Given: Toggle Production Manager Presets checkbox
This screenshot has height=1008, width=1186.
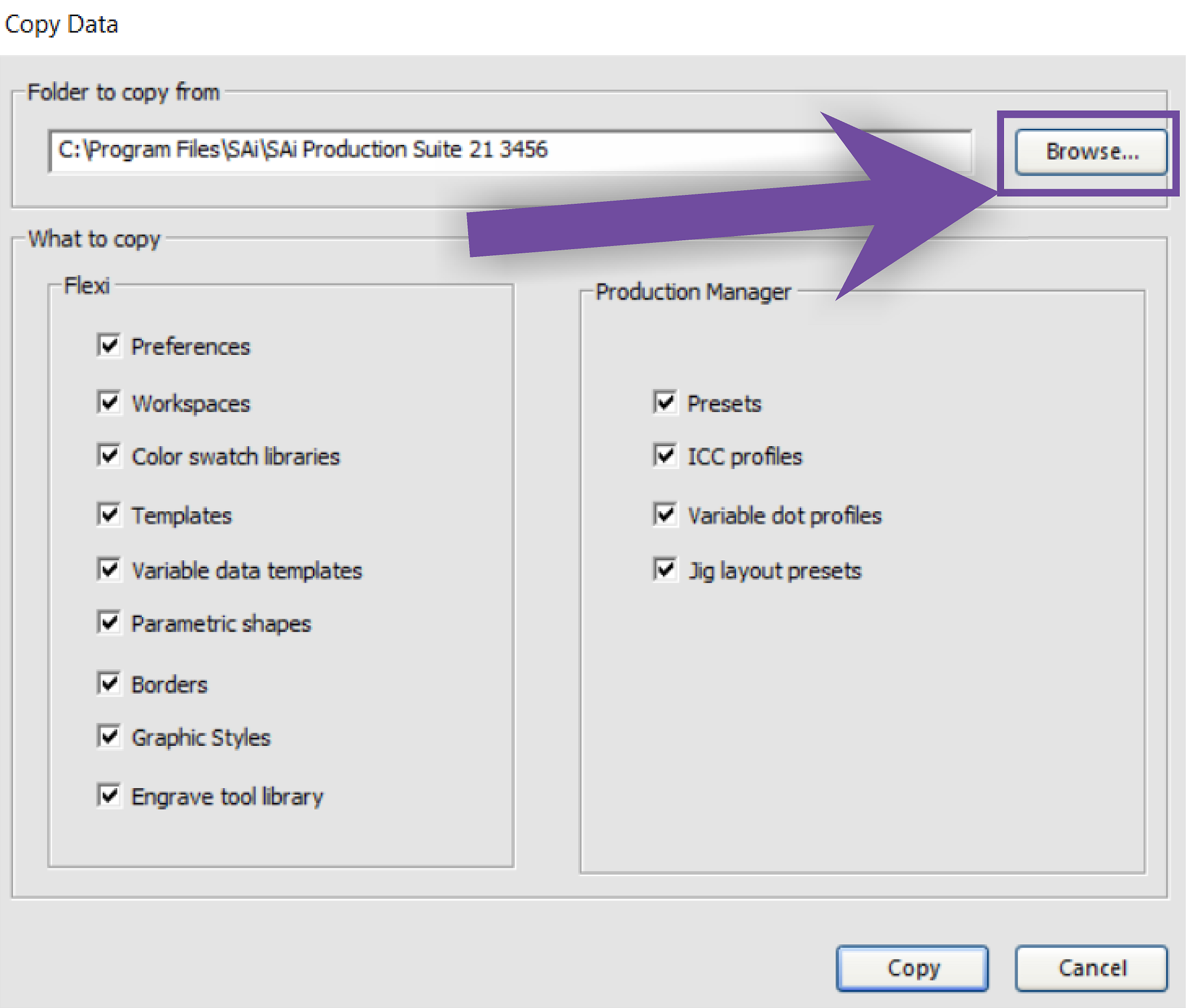Looking at the screenshot, I should click(665, 403).
